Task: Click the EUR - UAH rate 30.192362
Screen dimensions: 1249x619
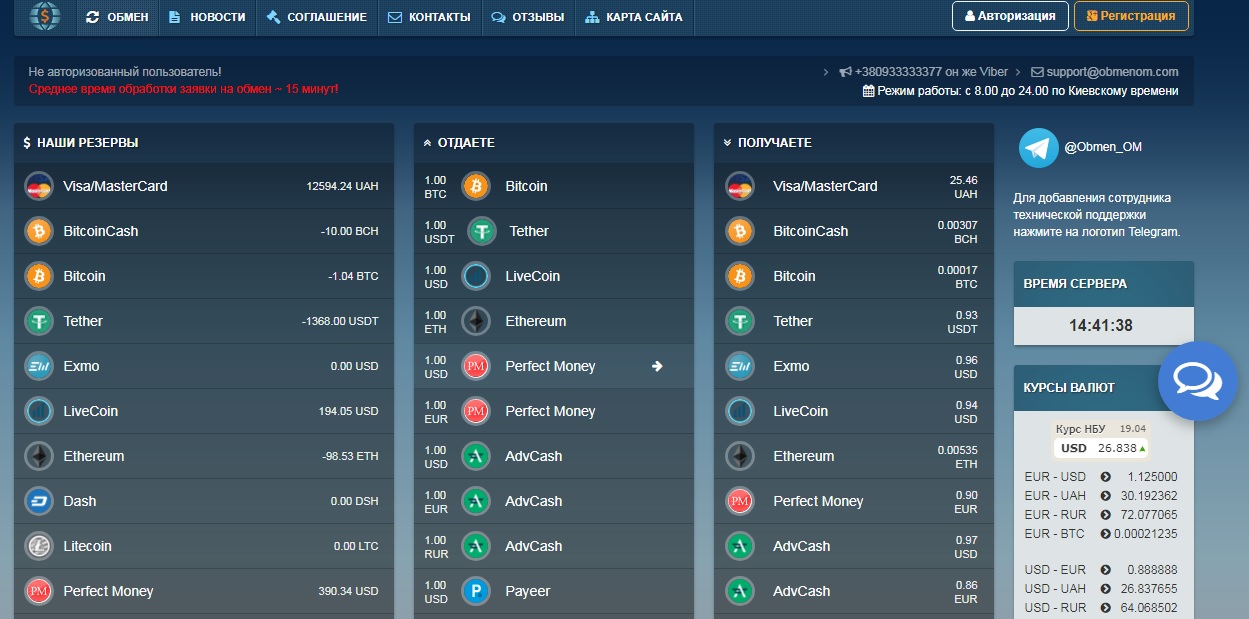Action: click(x=1149, y=496)
